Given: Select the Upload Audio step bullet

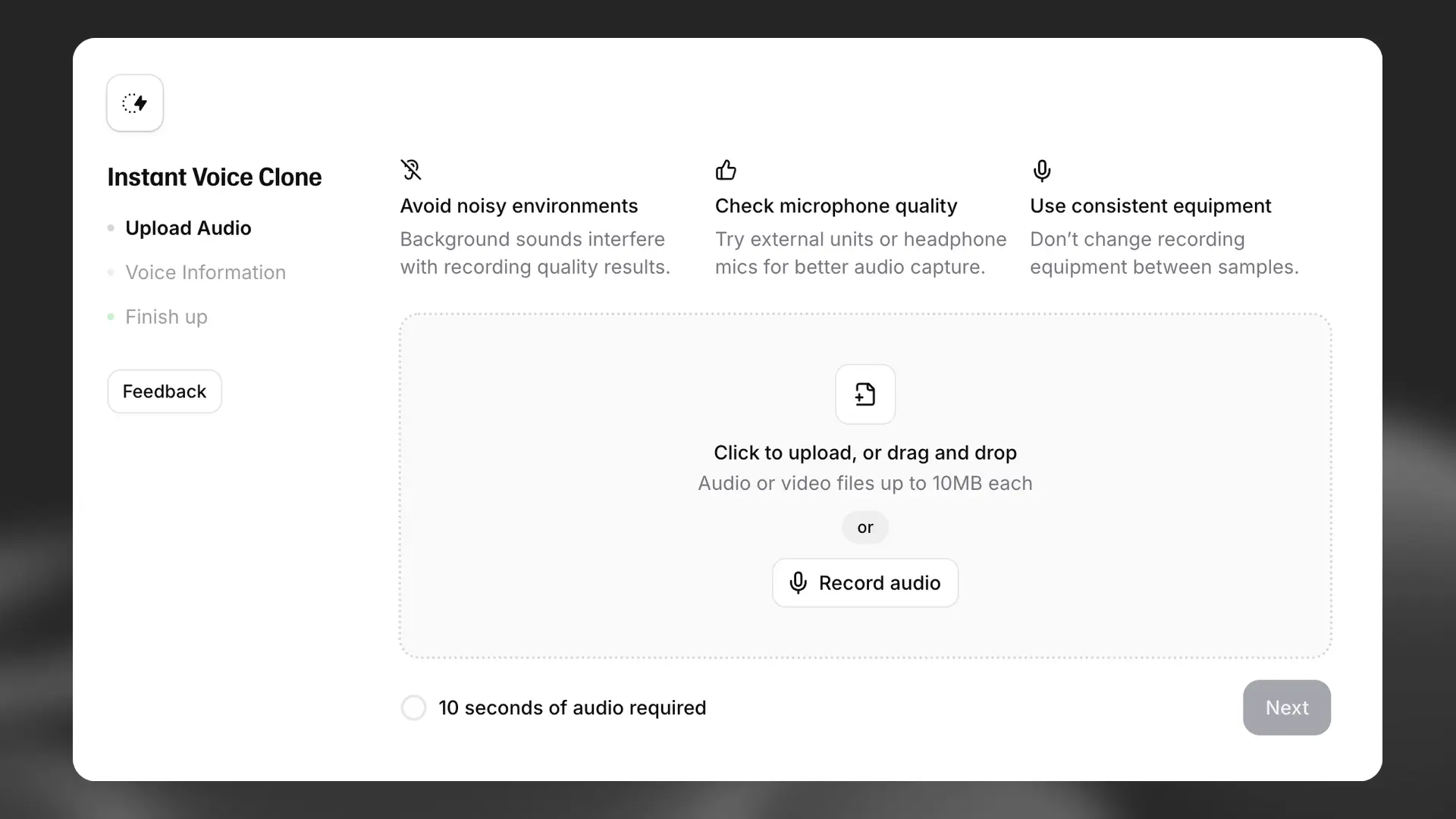Looking at the screenshot, I should tap(111, 228).
